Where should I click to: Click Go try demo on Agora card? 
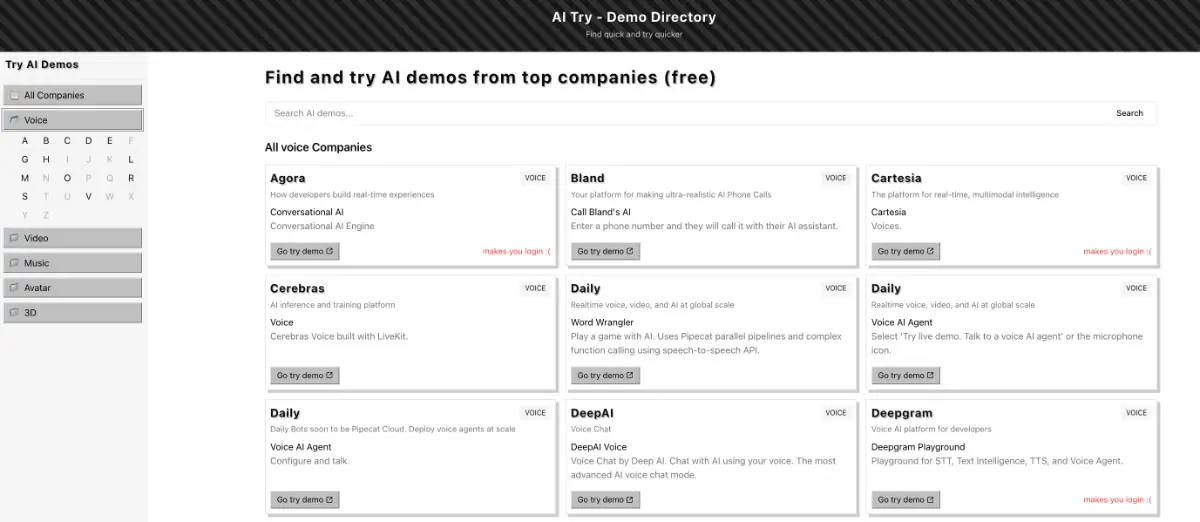coord(305,251)
